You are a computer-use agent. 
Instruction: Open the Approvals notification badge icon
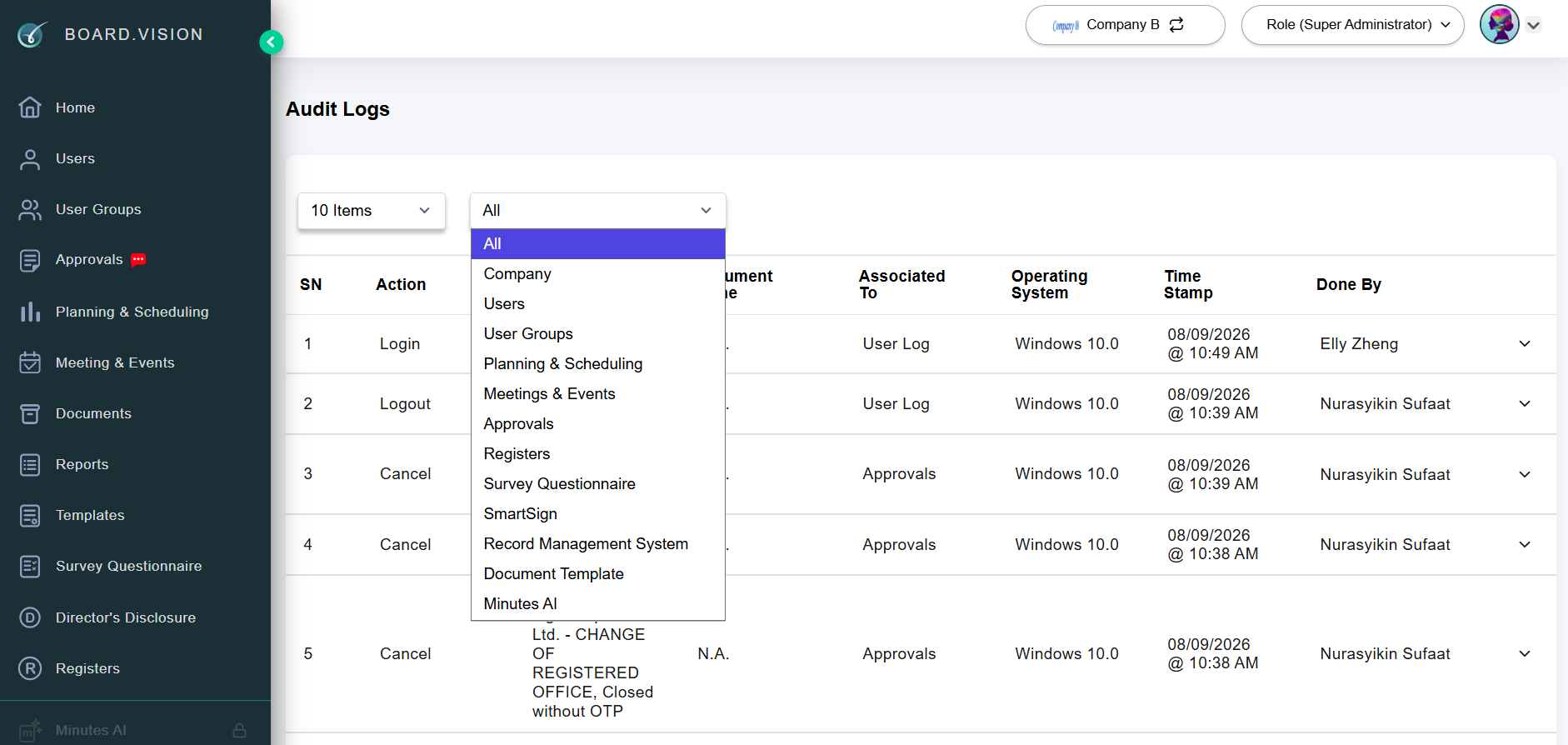click(138, 259)
